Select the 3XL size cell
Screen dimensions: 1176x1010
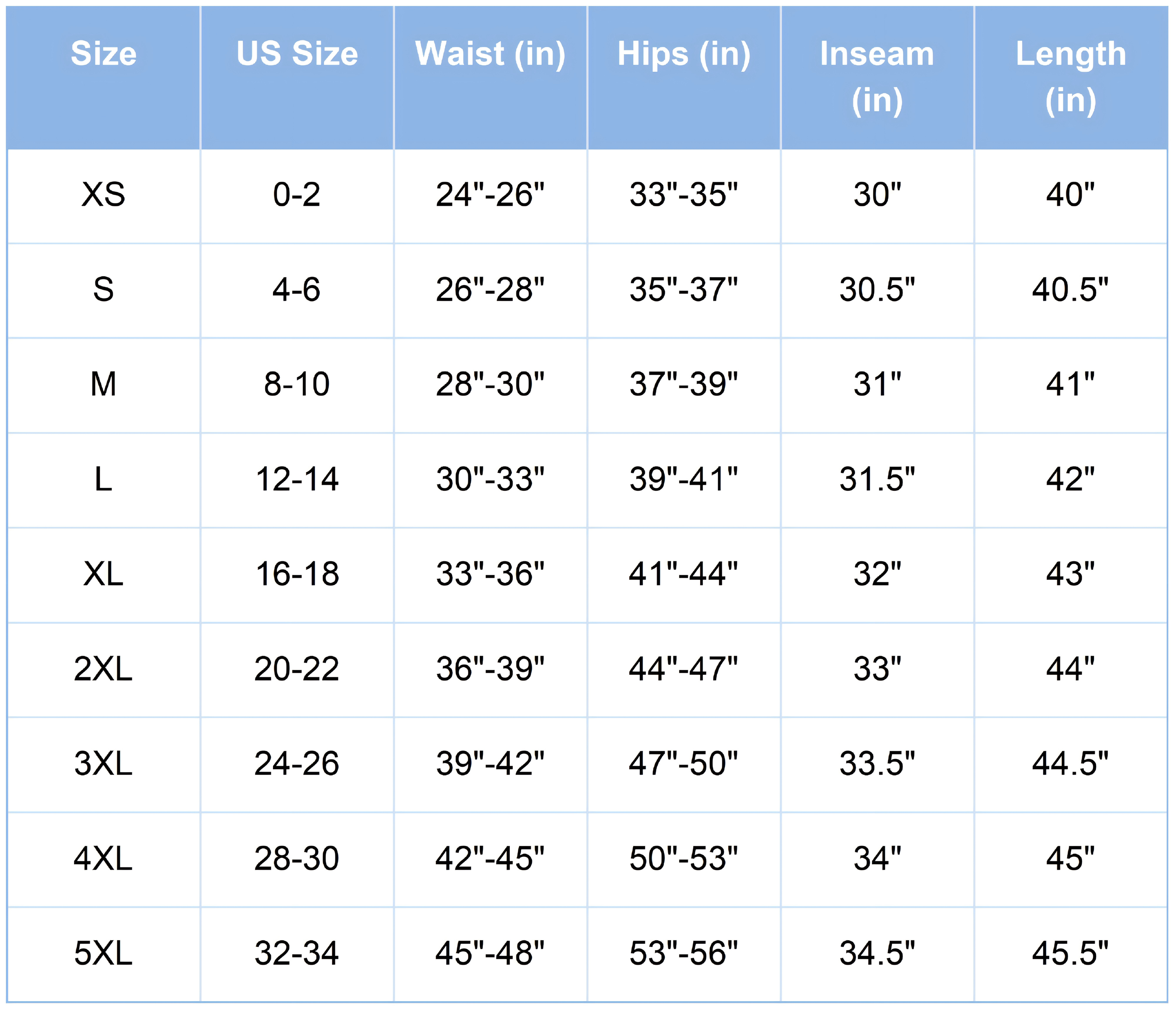[x=103, y=764]
